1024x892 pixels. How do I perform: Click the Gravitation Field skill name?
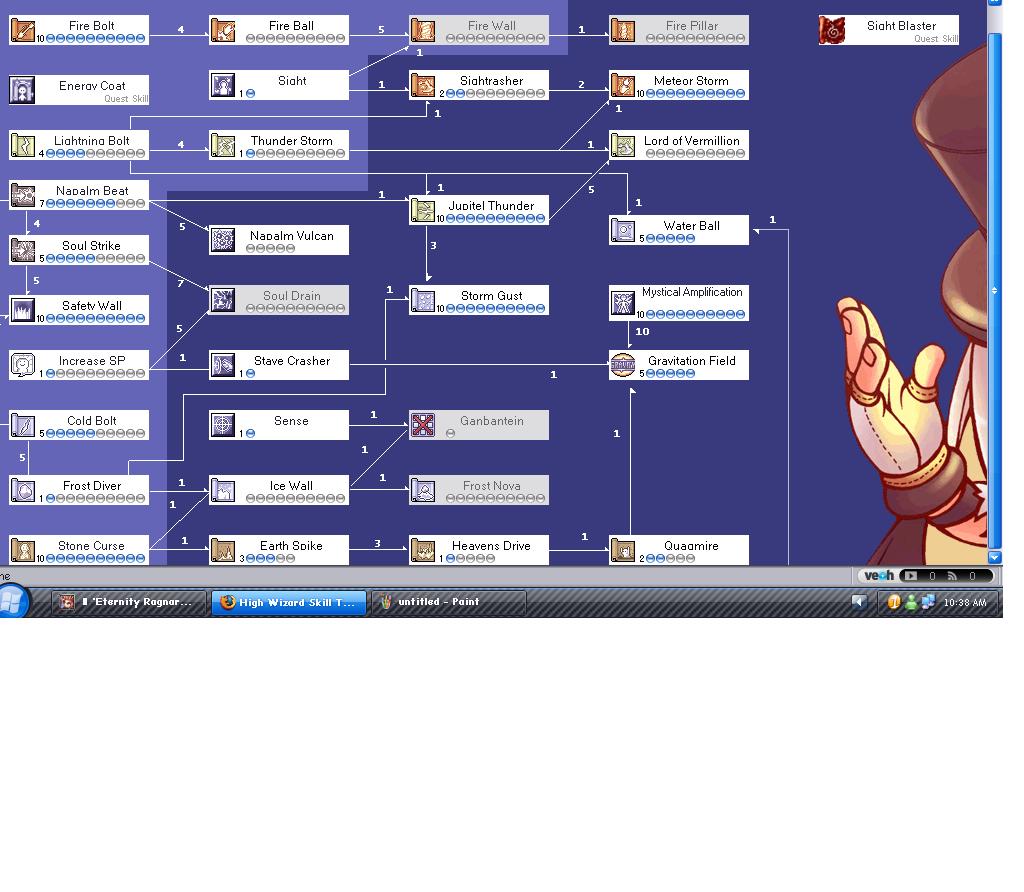(692, 360)
